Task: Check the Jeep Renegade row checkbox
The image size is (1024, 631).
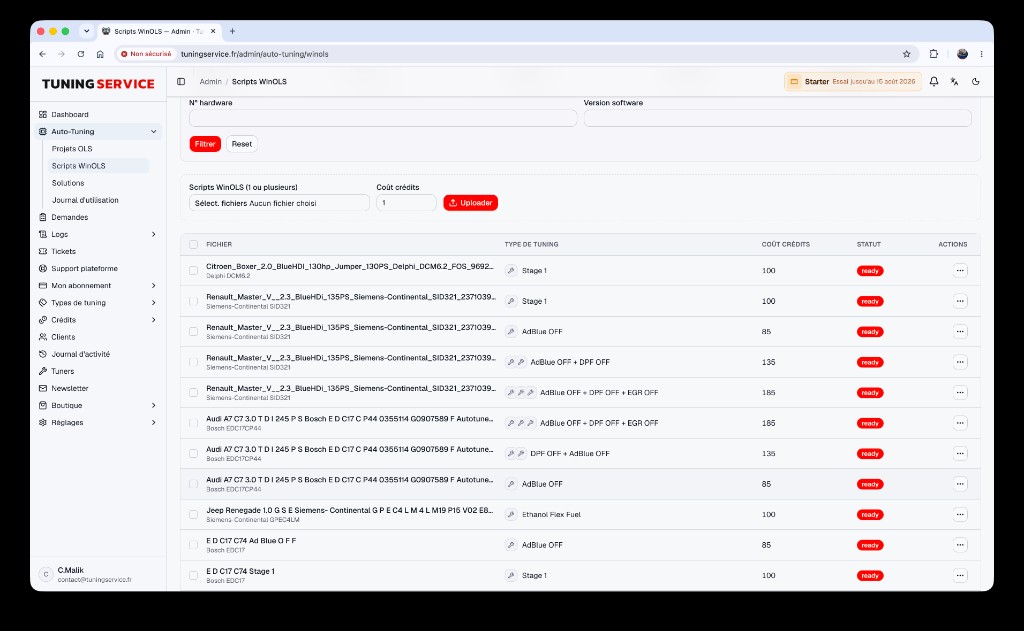Action: point(193,515)
